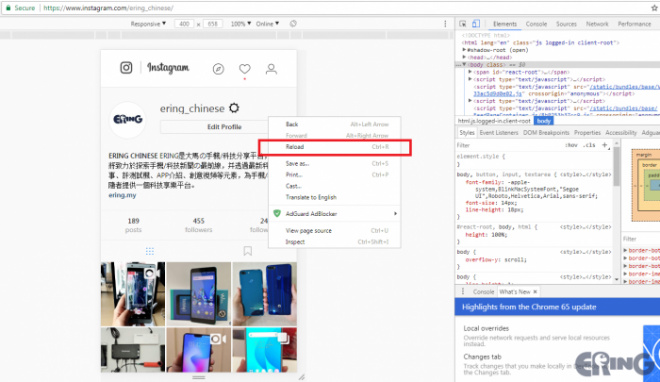
Task: Open the Event Listeners pane tab
Action: (499, 133)
